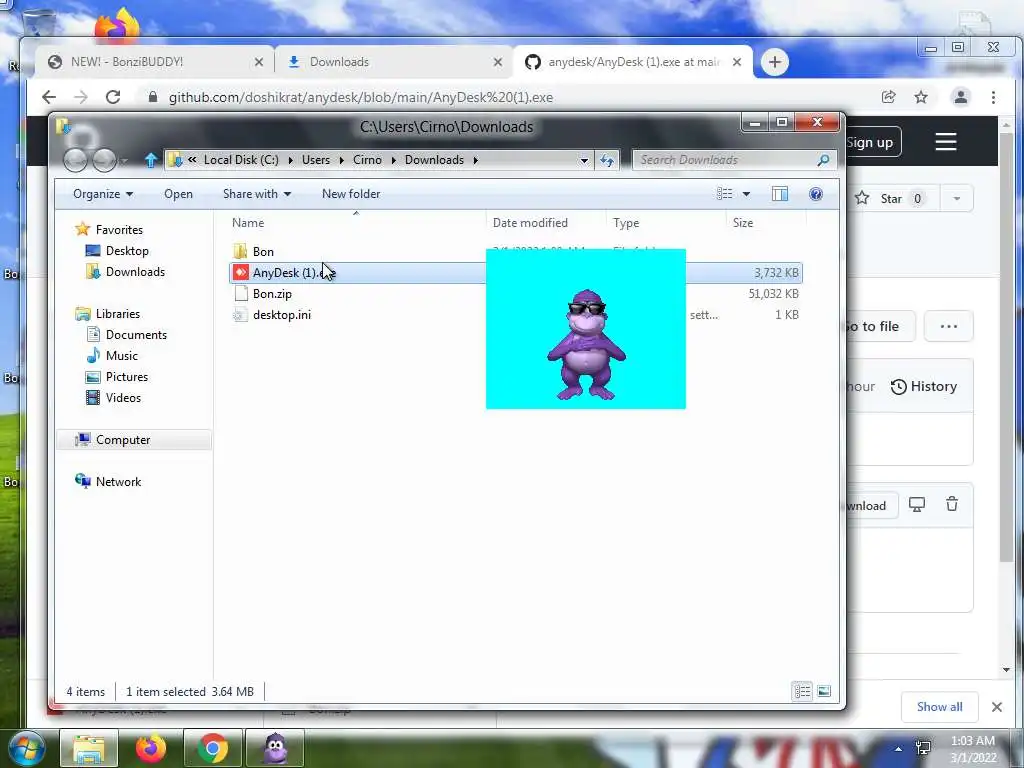1024x768 pixels.
Task: Sort by the Date modified column
Action: tap(546, 223)
